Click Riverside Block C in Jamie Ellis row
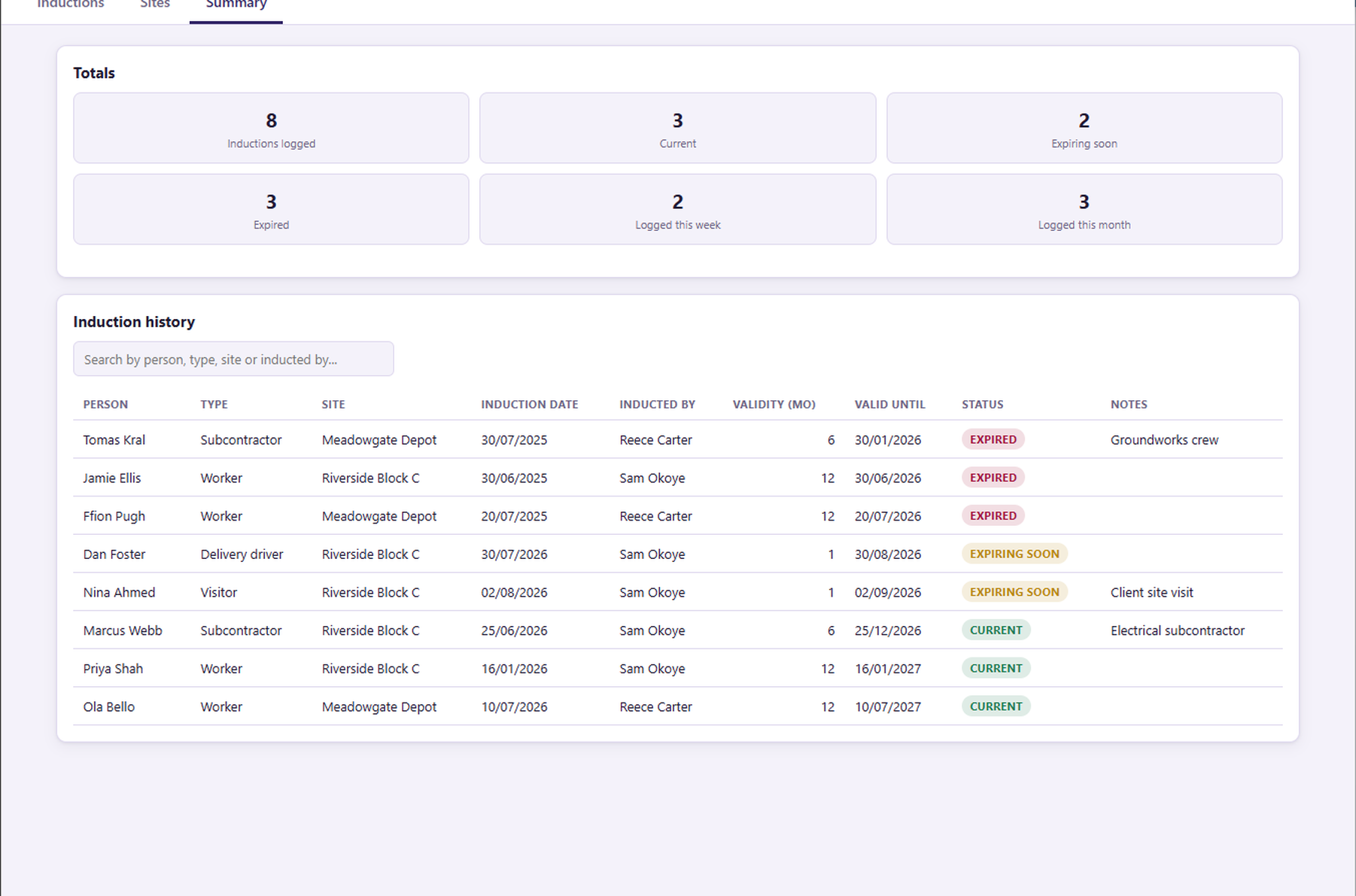 tap(370, 478)
